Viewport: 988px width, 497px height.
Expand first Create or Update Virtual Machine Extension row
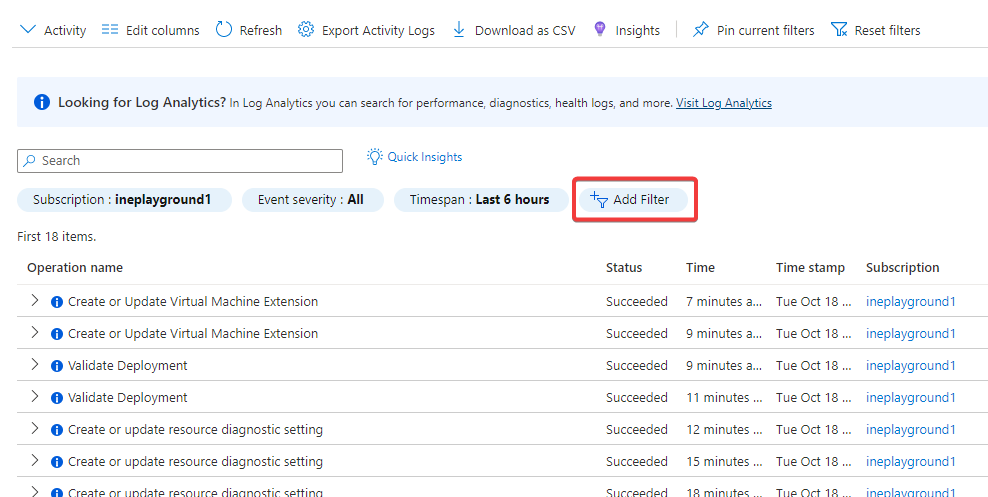[x=34, y=301]
